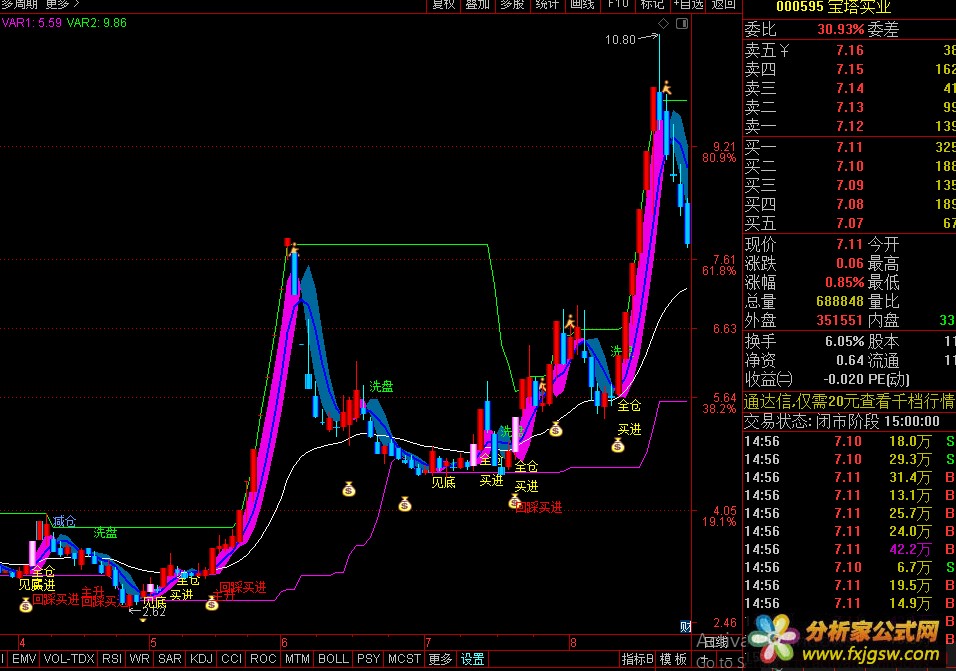The height and width of the screenshot is (671, 956).
Task: Click the 卖四 price 7.15 row
Action: pos(849,69)
